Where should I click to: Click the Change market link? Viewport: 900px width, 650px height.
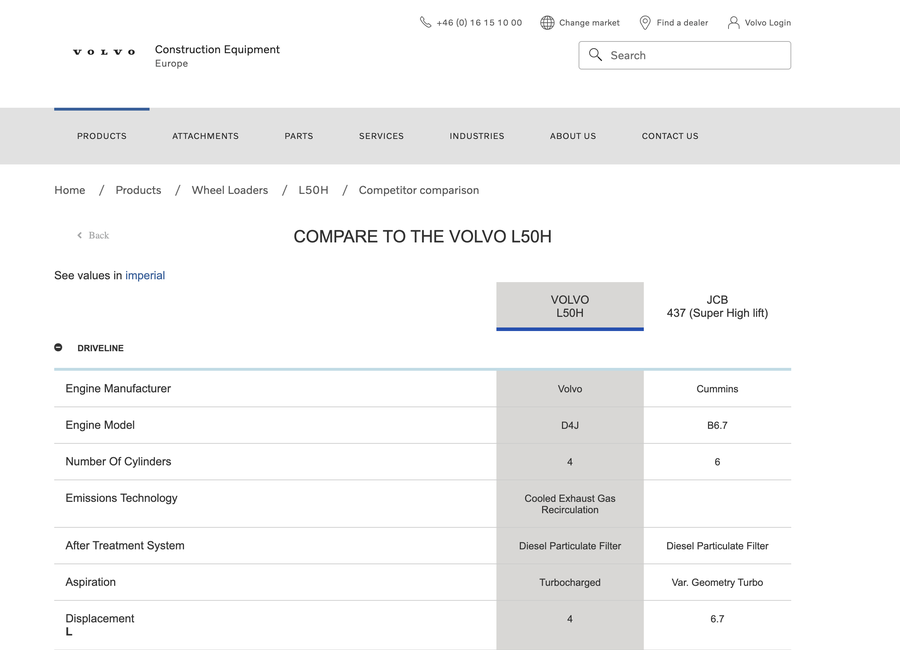pyautogui.click(x=589, y=23)
